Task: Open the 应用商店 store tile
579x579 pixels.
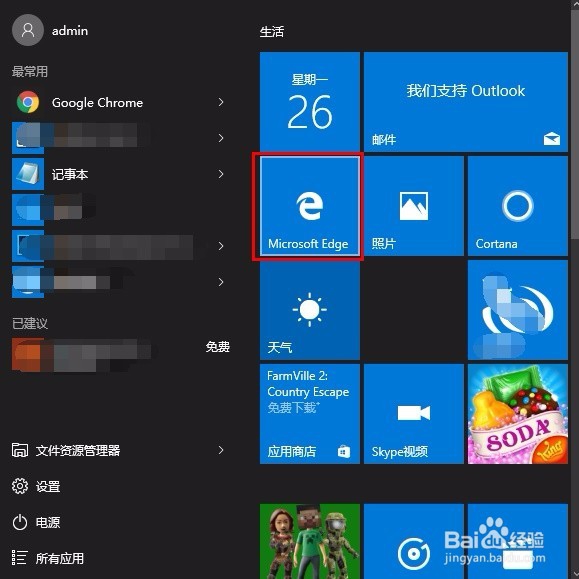Action: [x=309, y=414]
